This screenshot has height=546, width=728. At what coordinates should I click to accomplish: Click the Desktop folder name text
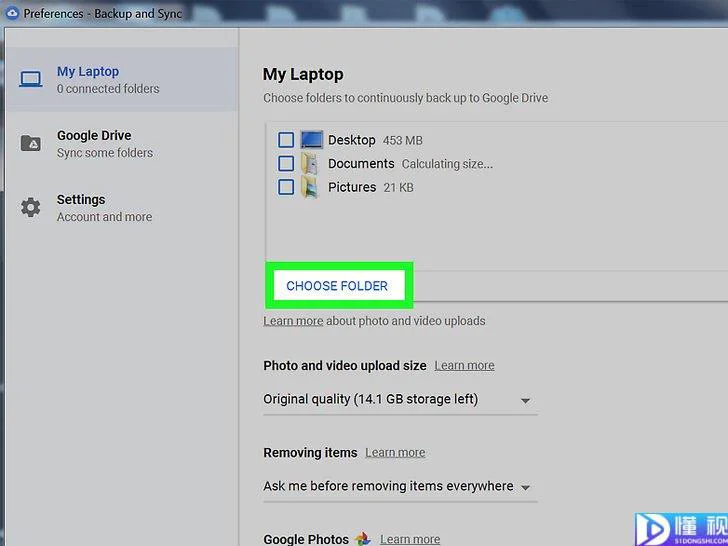coord(351,140)
